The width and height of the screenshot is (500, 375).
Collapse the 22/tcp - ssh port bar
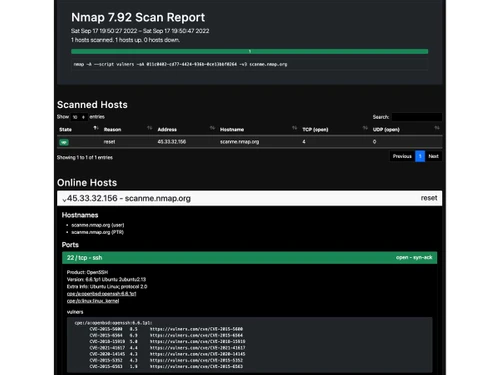(x=249, y=258)
